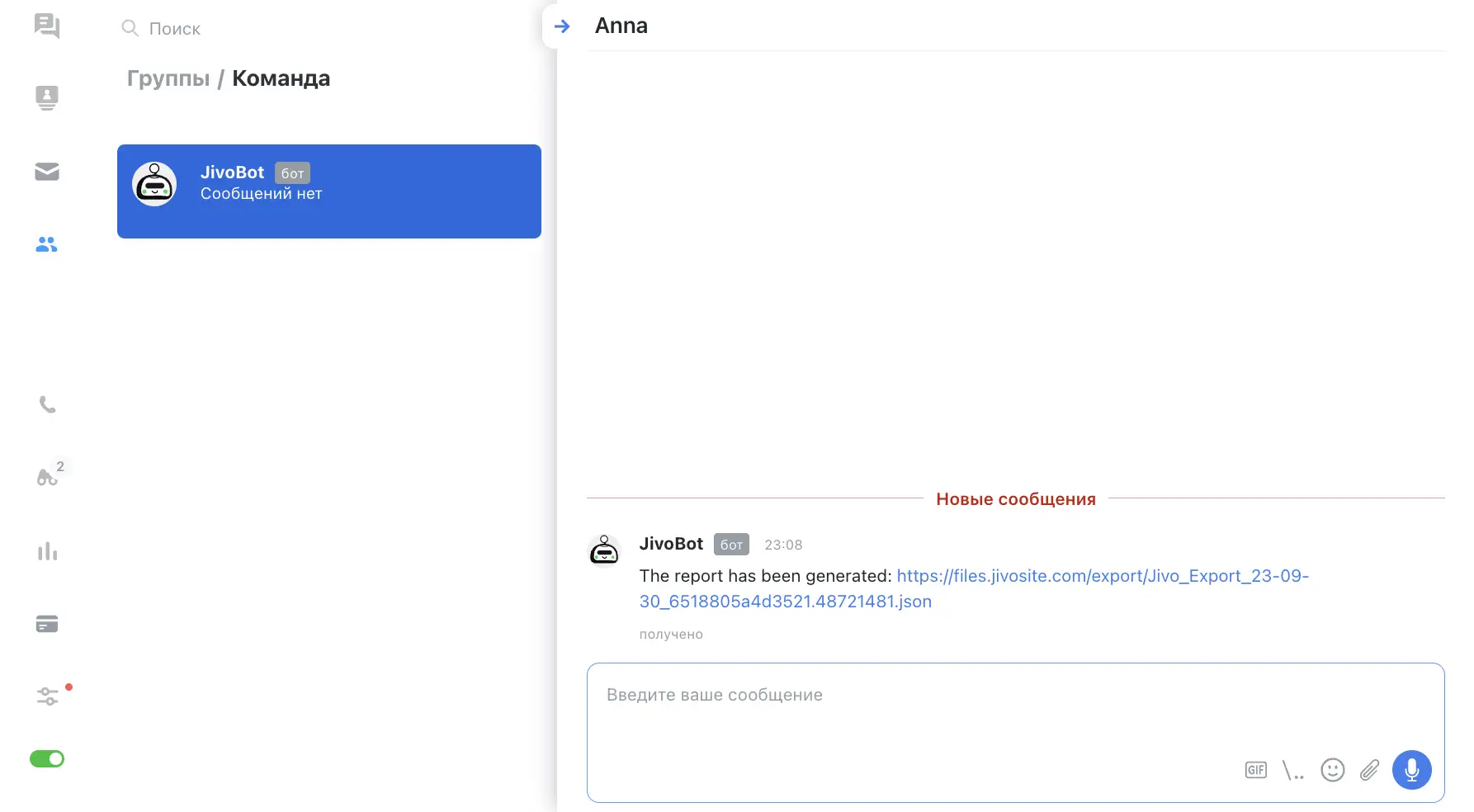
Task: Open the emoji picker
Action: [1332, 770]
